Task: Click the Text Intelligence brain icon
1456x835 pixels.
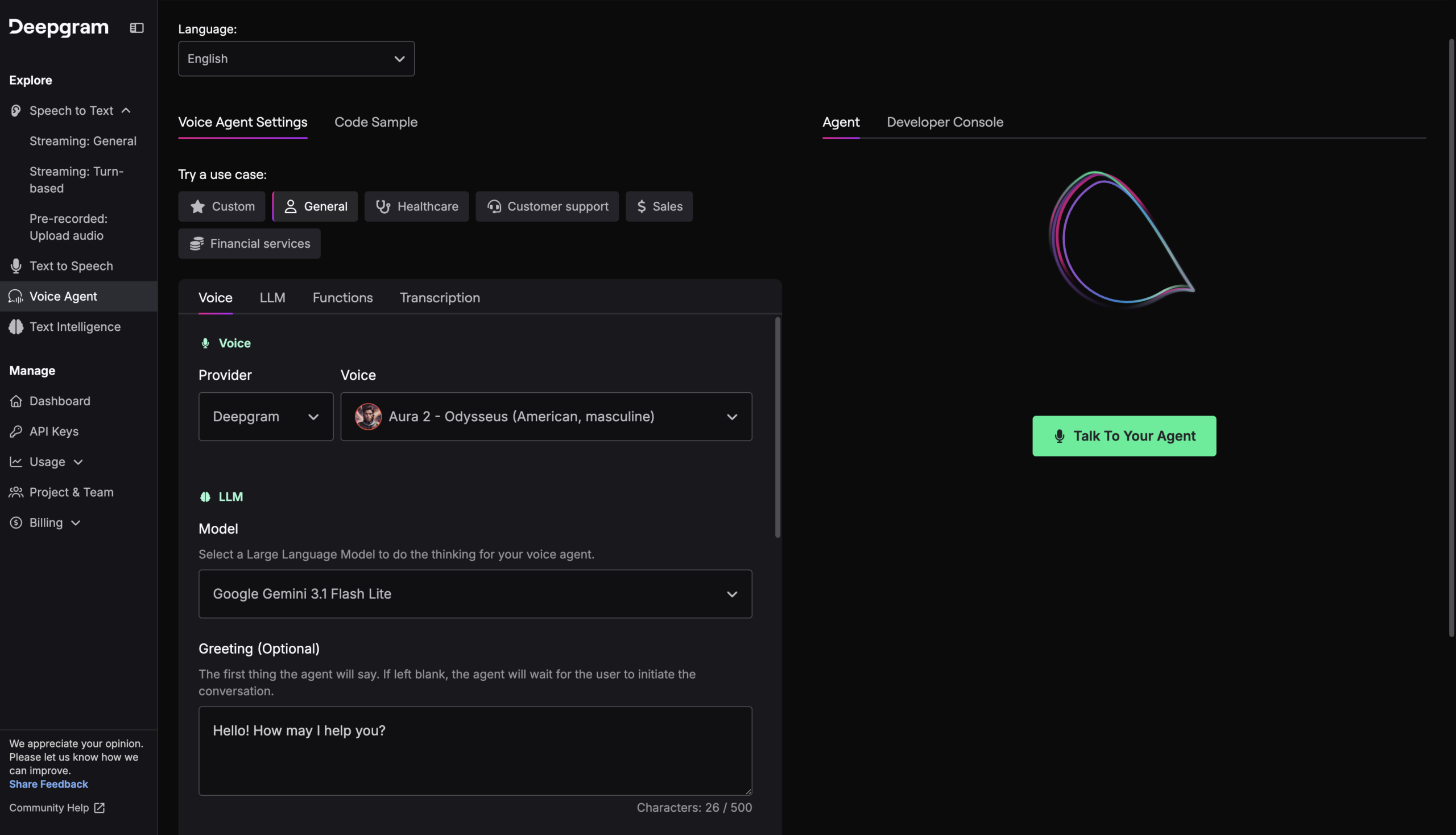Action: 16,327
